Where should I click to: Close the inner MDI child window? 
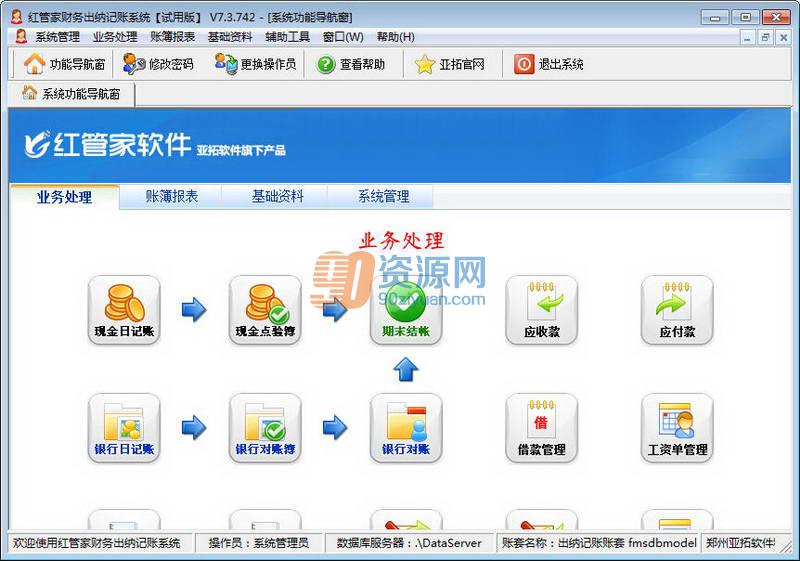click(x=783, y=37)
